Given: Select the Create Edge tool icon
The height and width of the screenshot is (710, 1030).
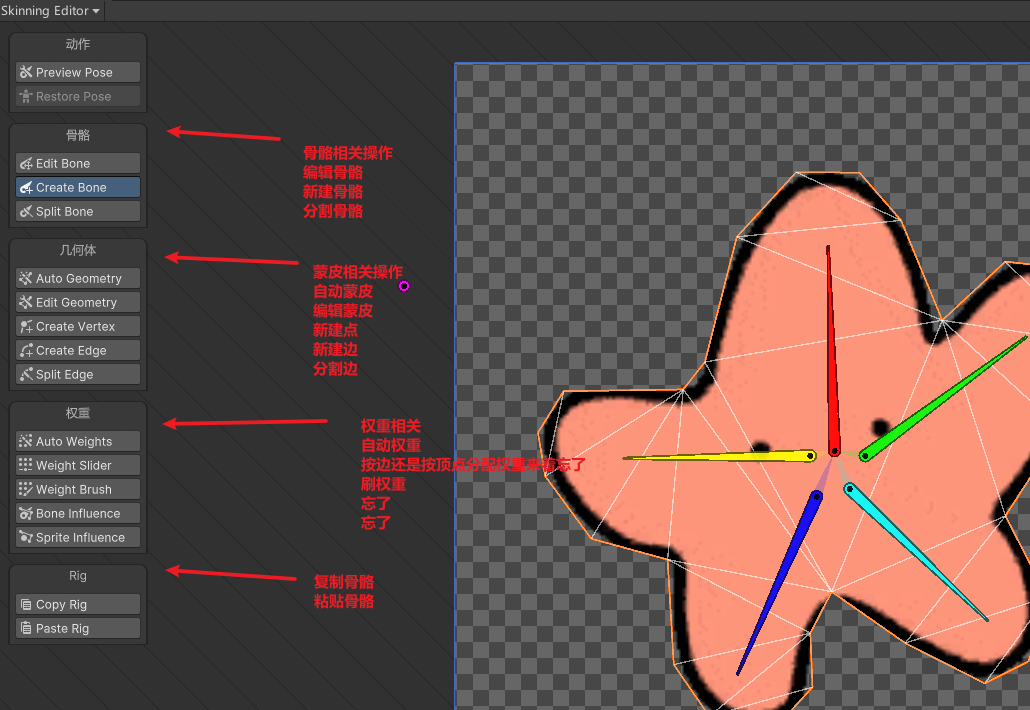Looking at the screenshot, I should [x=26, y=351].
